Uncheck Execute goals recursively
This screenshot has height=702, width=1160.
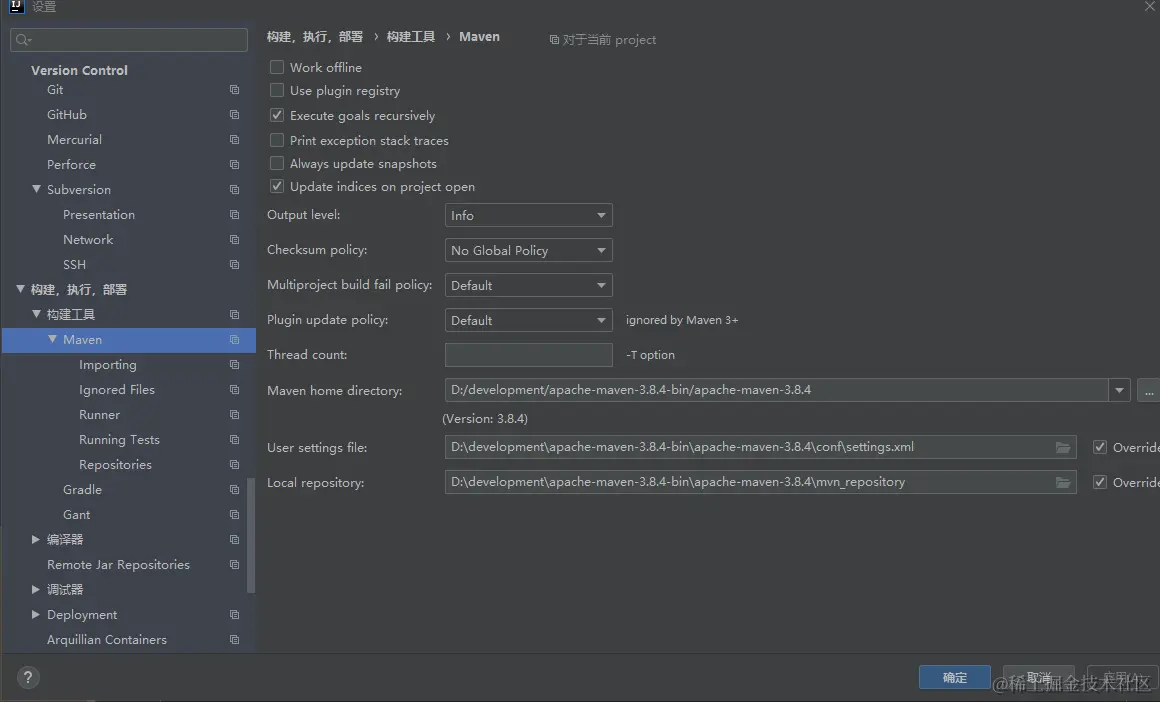tap(277, 115)
